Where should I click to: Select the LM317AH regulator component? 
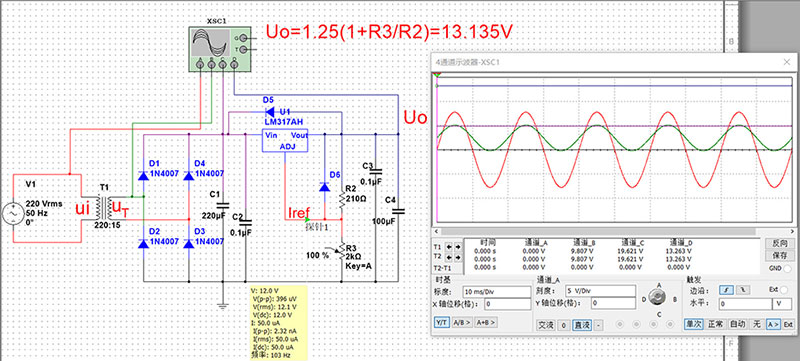[x=285, y=141]
